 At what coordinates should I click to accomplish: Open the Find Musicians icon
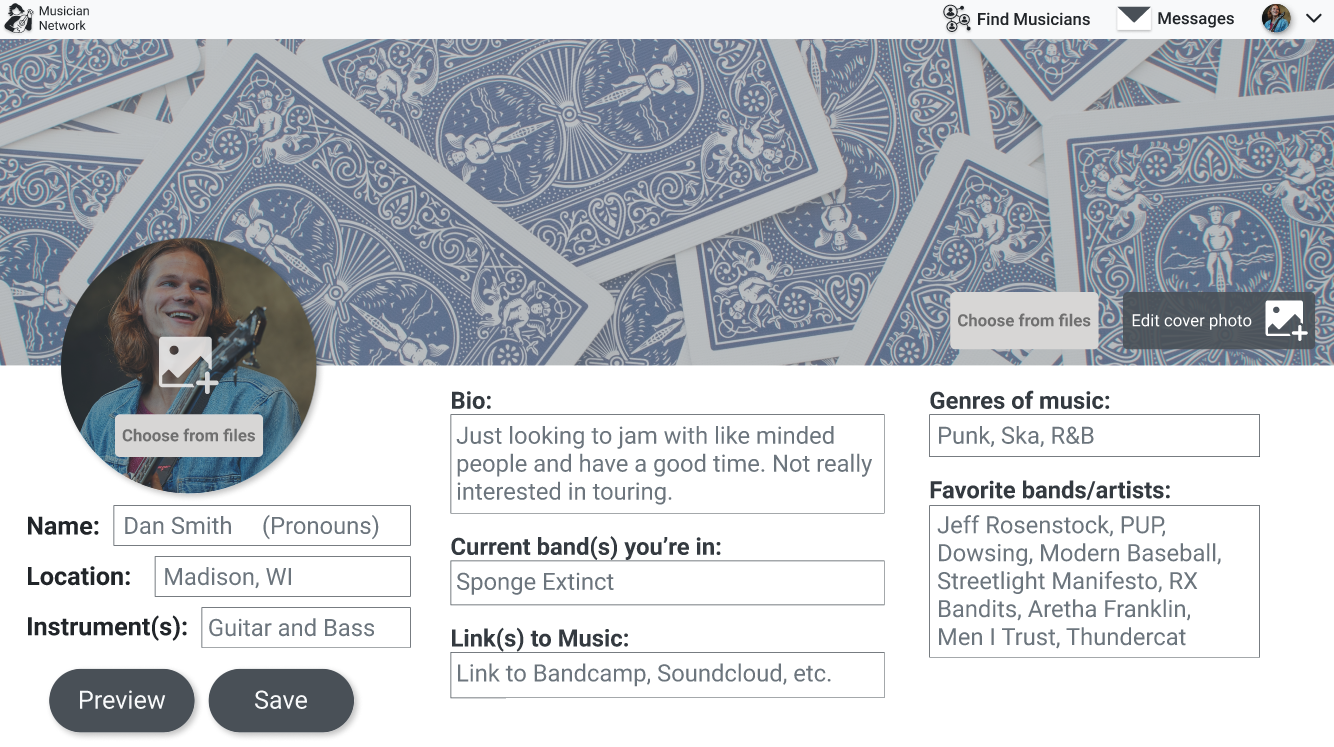coord(957,18)
